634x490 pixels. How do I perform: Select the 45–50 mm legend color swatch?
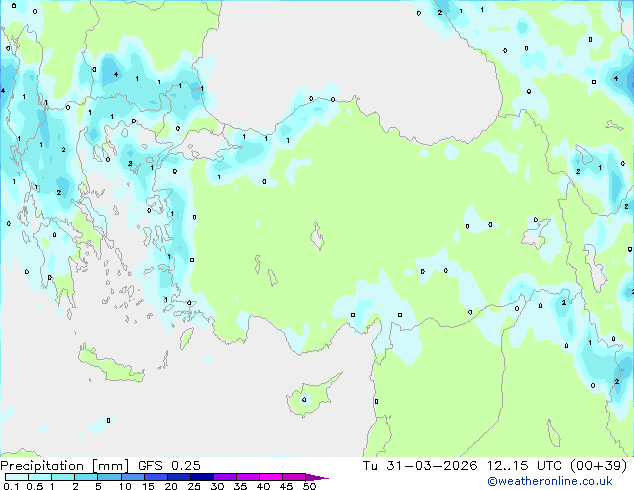point(294,477)
